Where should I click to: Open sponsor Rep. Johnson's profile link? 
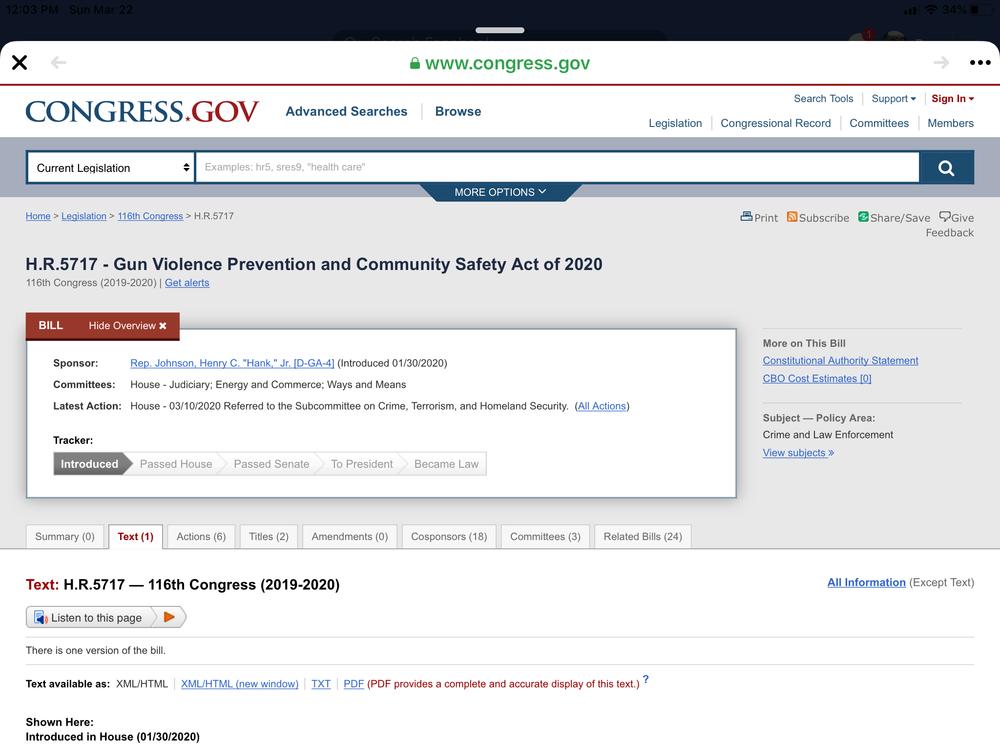[x=232, y=363]
